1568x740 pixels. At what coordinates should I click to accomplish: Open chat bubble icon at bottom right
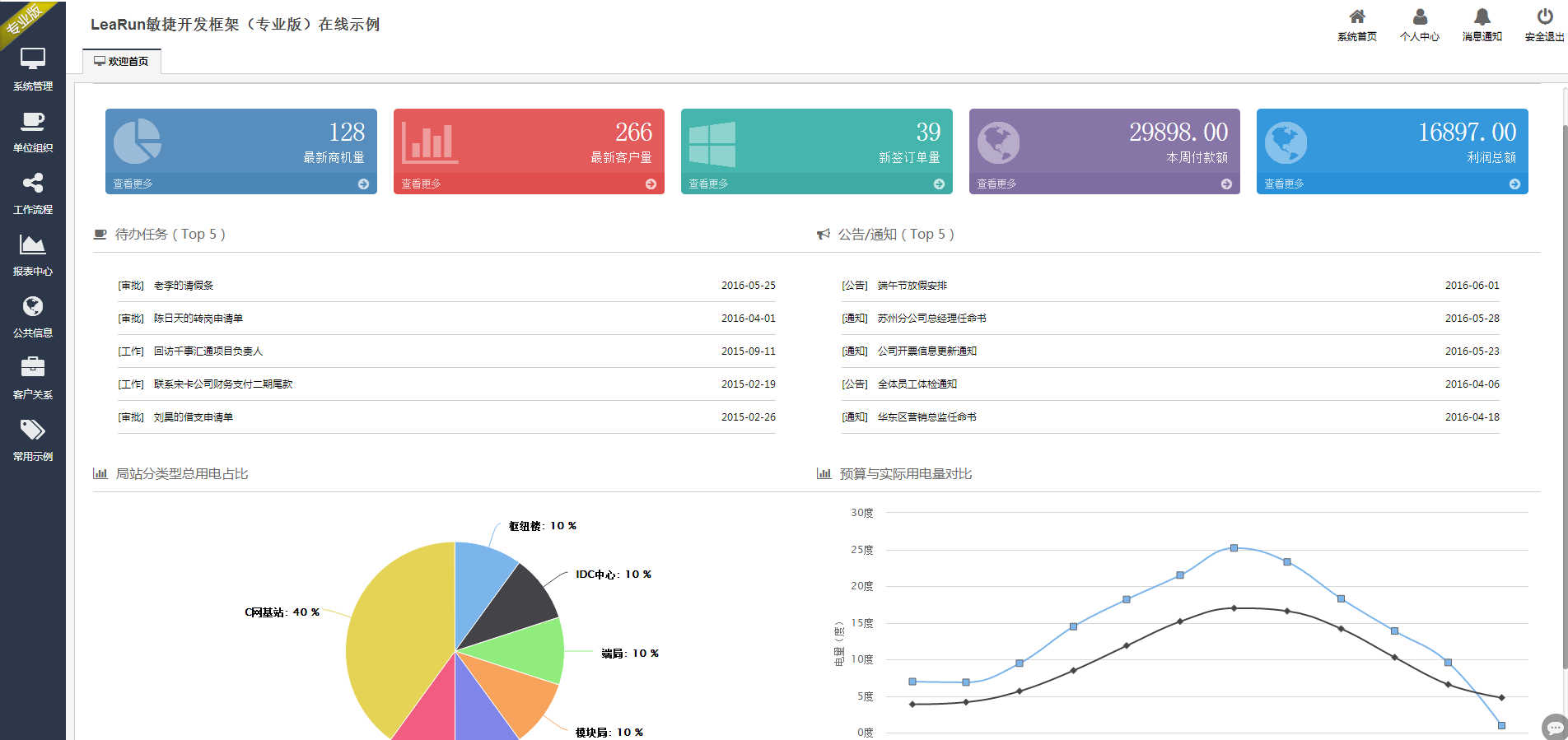1554,727
